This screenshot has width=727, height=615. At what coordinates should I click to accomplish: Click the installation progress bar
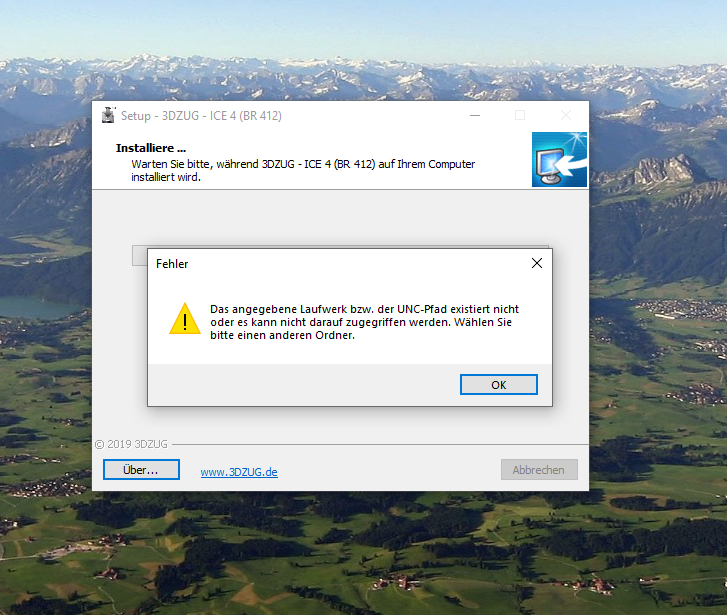(139, 256)
